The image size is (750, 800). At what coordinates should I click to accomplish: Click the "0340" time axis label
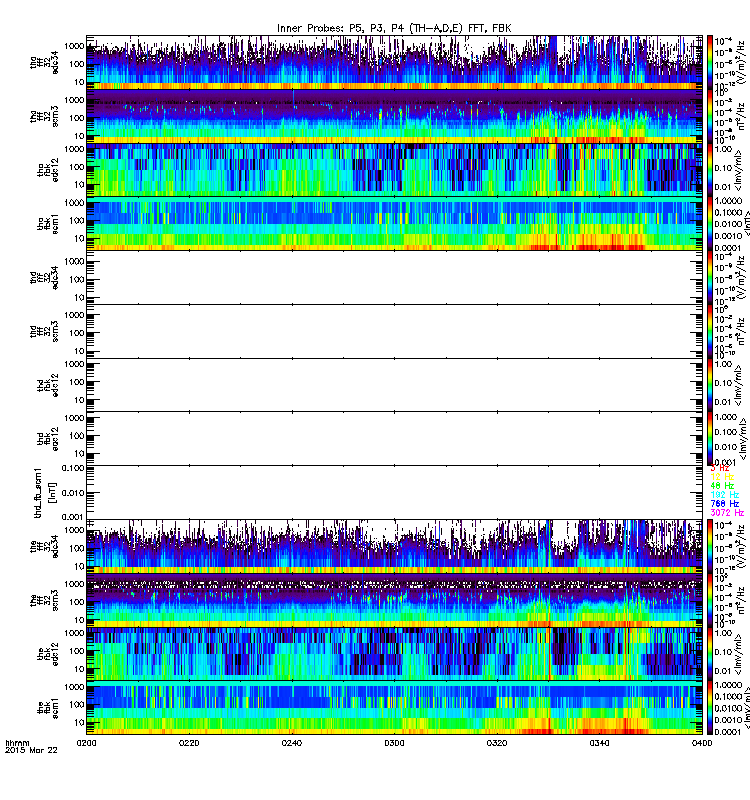click(599, 743)
